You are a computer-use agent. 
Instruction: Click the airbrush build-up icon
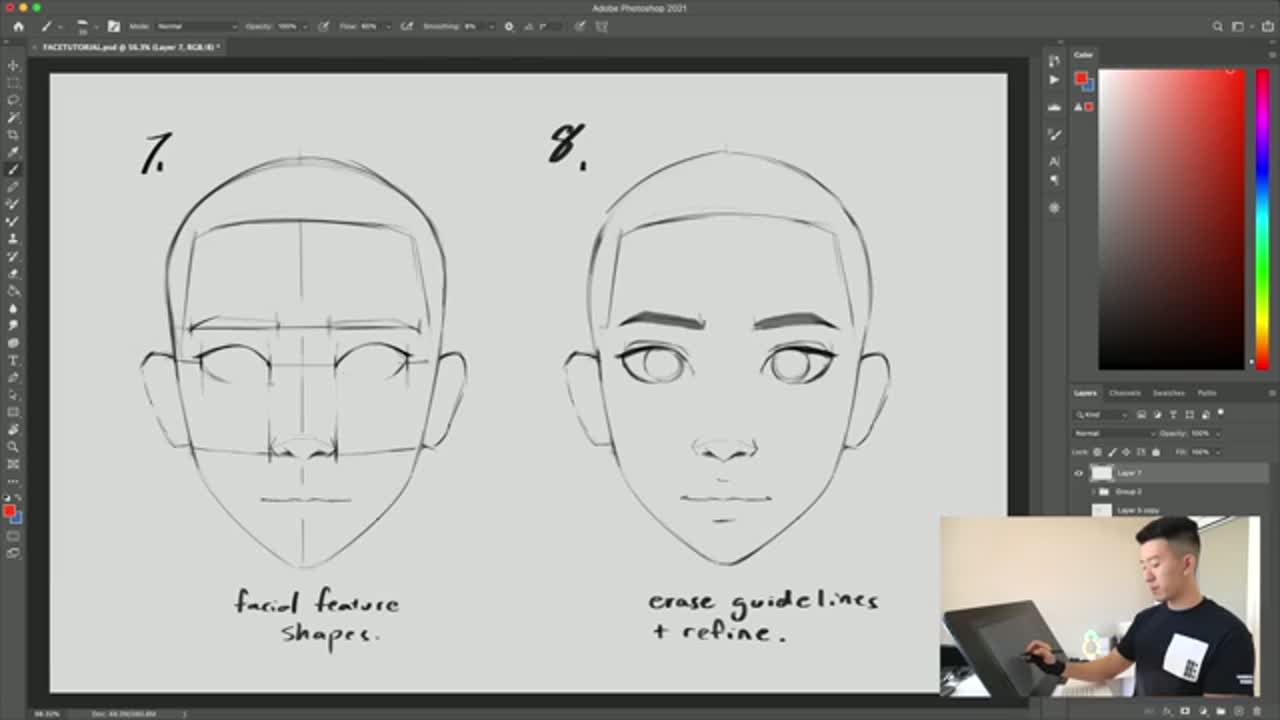coord(407,27)
